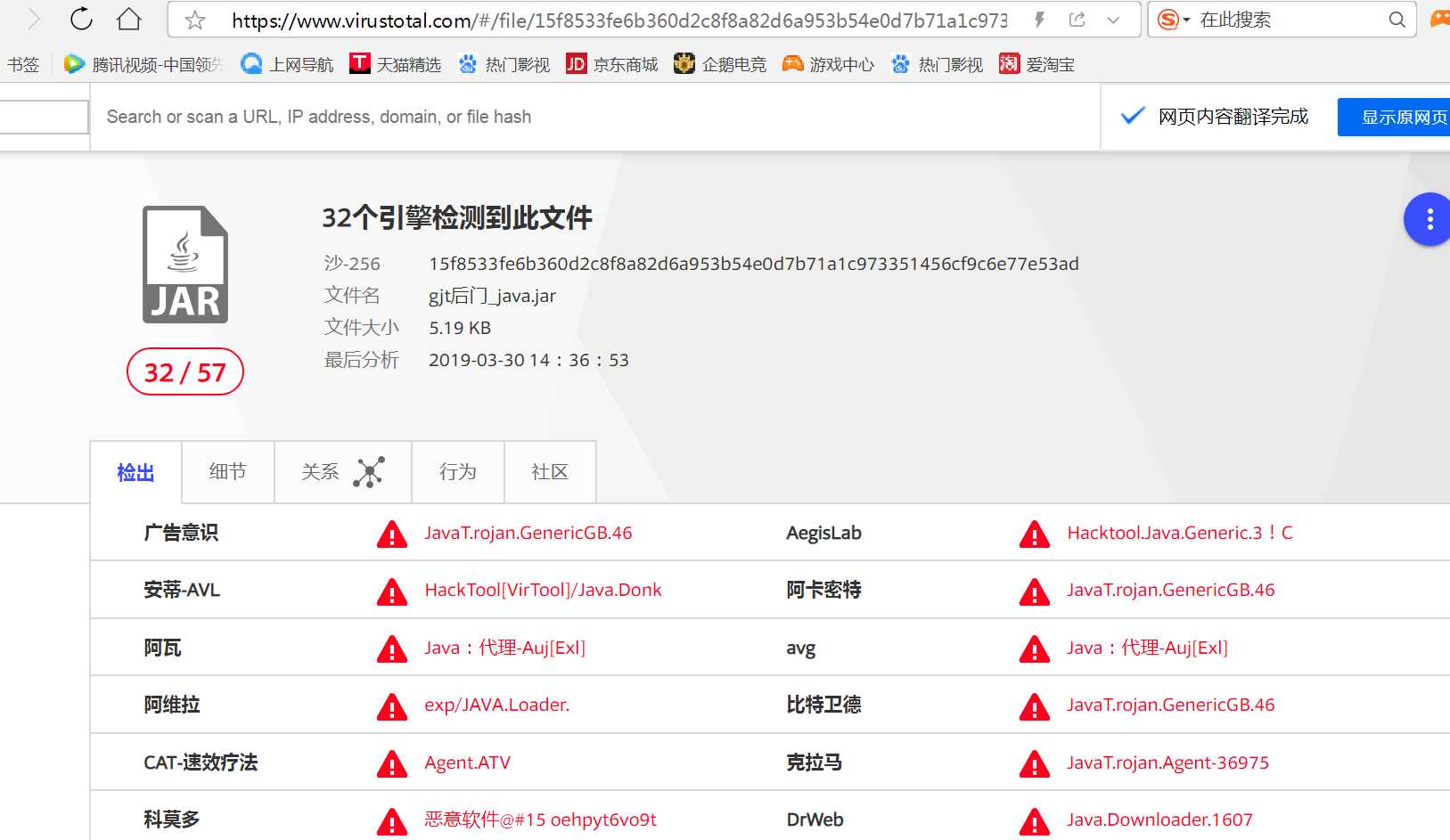Click the warning icon in 阿维拉 row
1450x840 pixels.
tap(392, 706)
